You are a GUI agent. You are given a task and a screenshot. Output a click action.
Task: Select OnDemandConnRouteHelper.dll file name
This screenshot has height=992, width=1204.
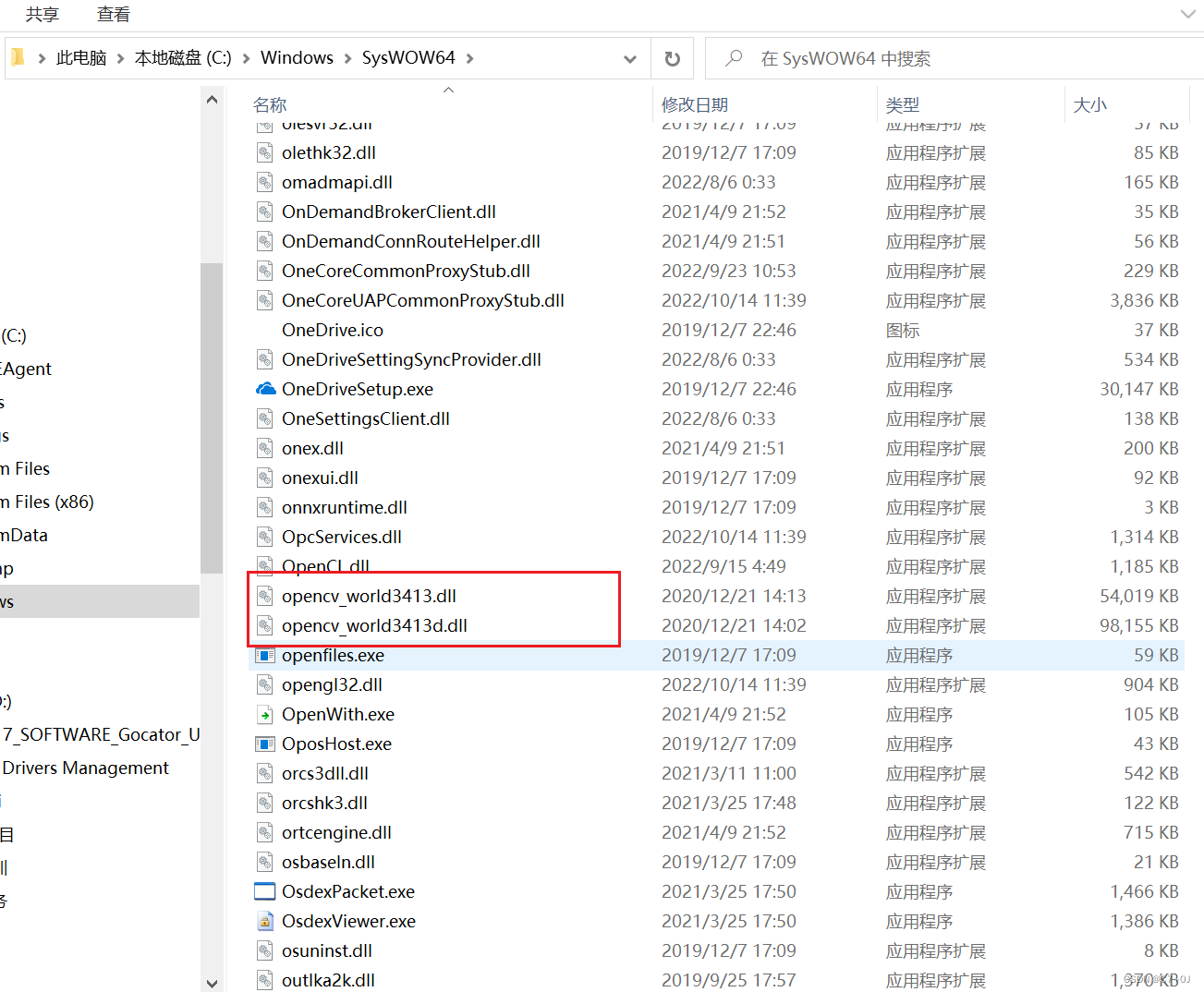click(411, 241)
